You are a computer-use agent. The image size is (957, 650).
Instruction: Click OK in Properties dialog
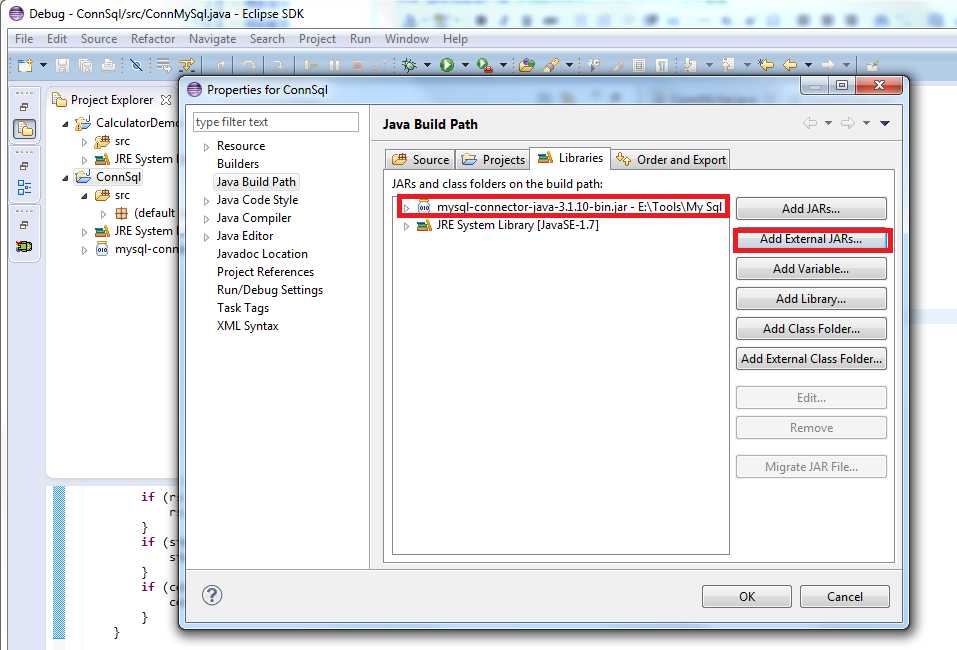point(746,596)
